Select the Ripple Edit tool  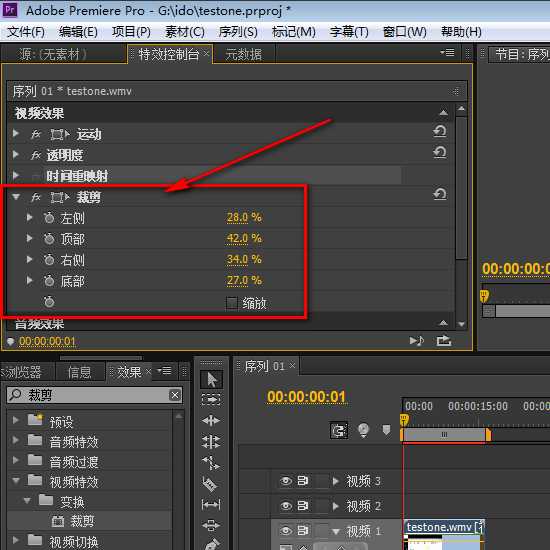coord(211,420)
